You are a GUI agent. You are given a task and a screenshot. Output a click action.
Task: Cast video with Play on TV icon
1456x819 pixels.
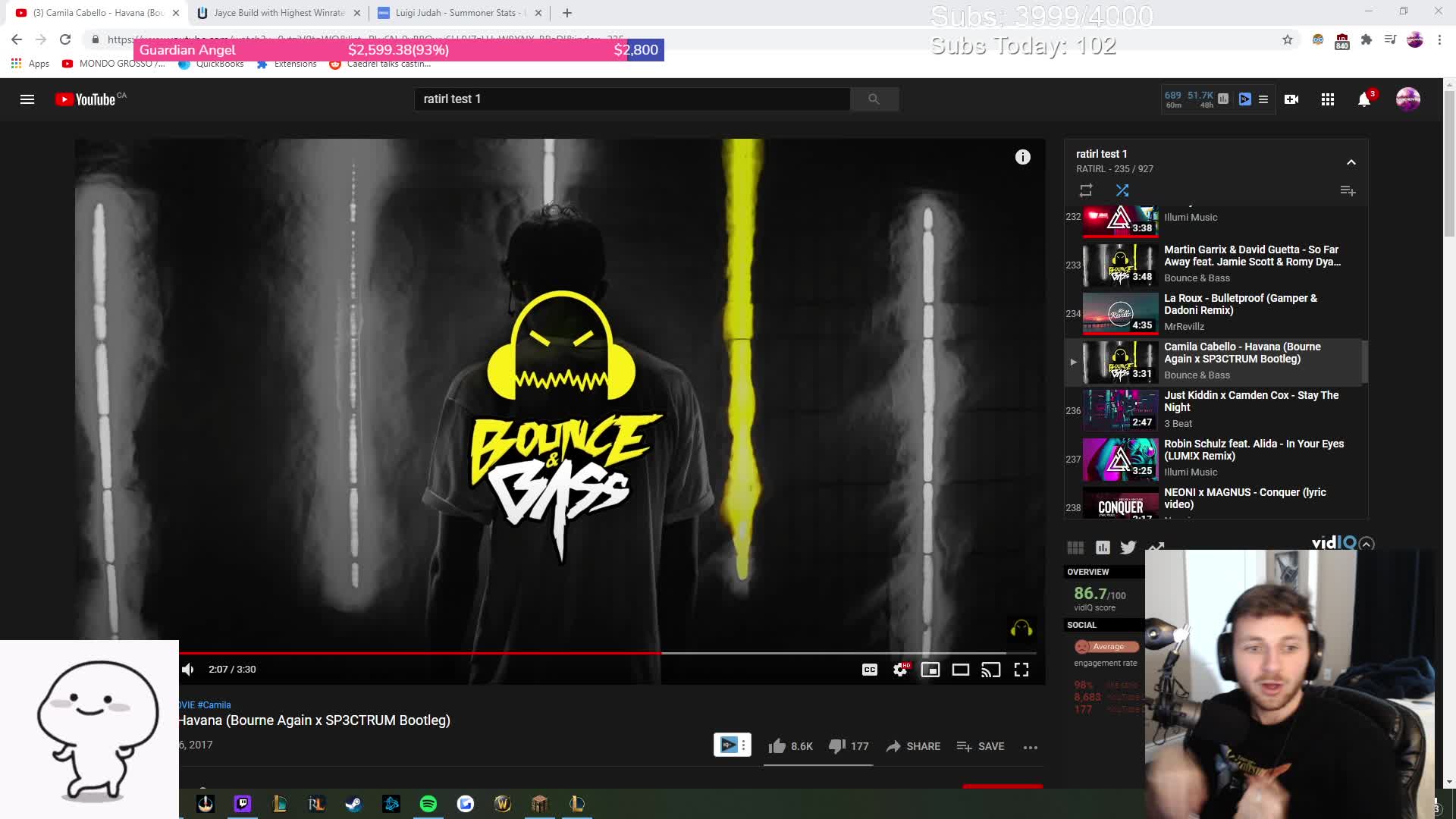[x=991, y=670]
